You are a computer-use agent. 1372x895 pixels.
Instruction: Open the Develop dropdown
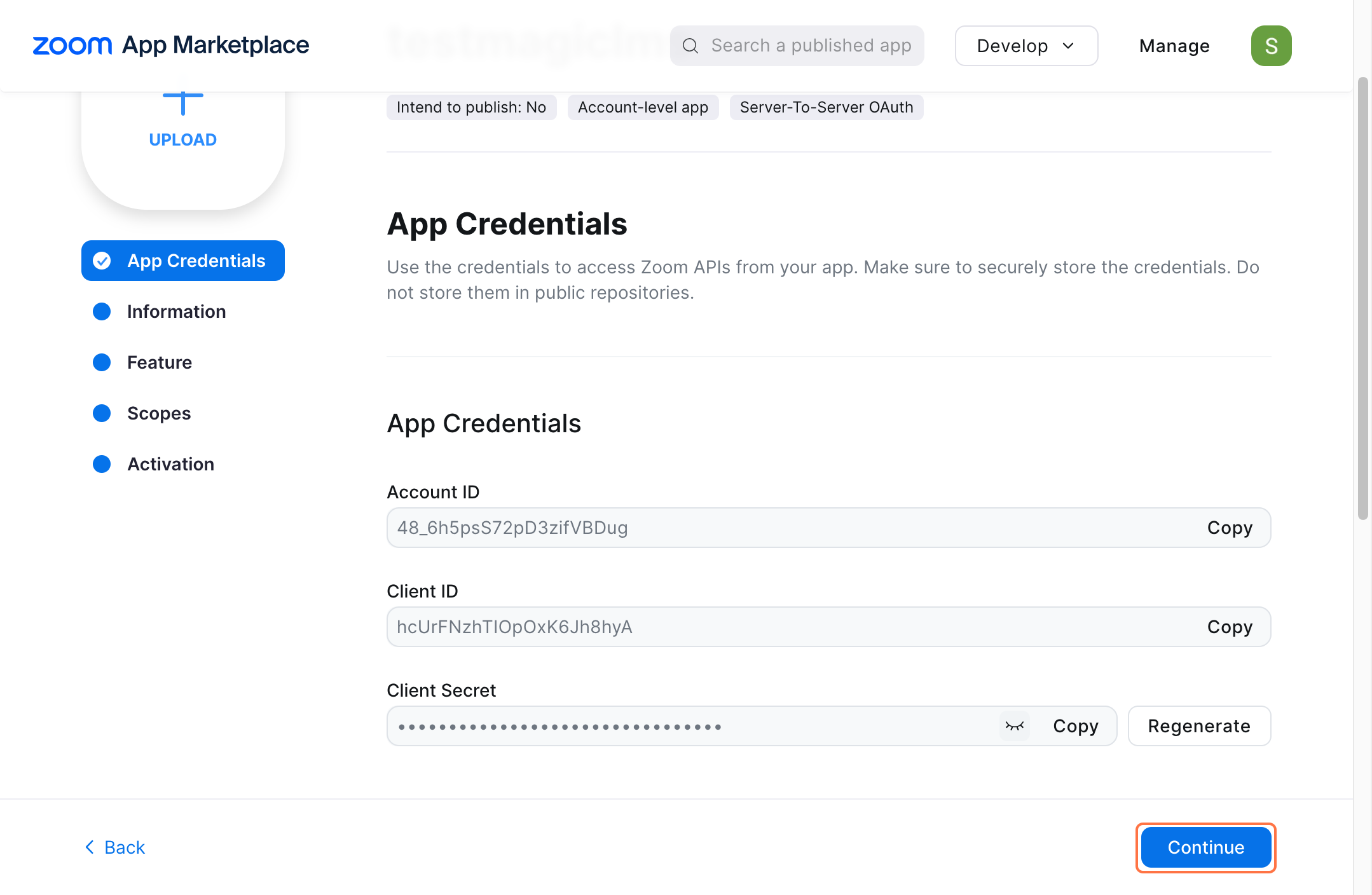click(x=1026, y=46)
